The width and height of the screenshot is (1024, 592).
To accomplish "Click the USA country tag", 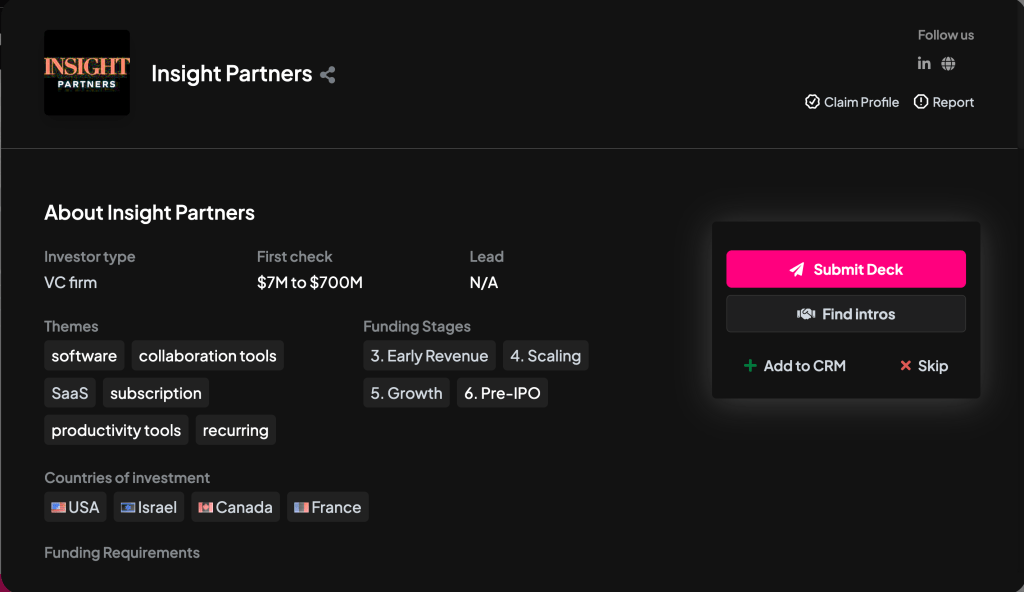I will tap(75, 507).
